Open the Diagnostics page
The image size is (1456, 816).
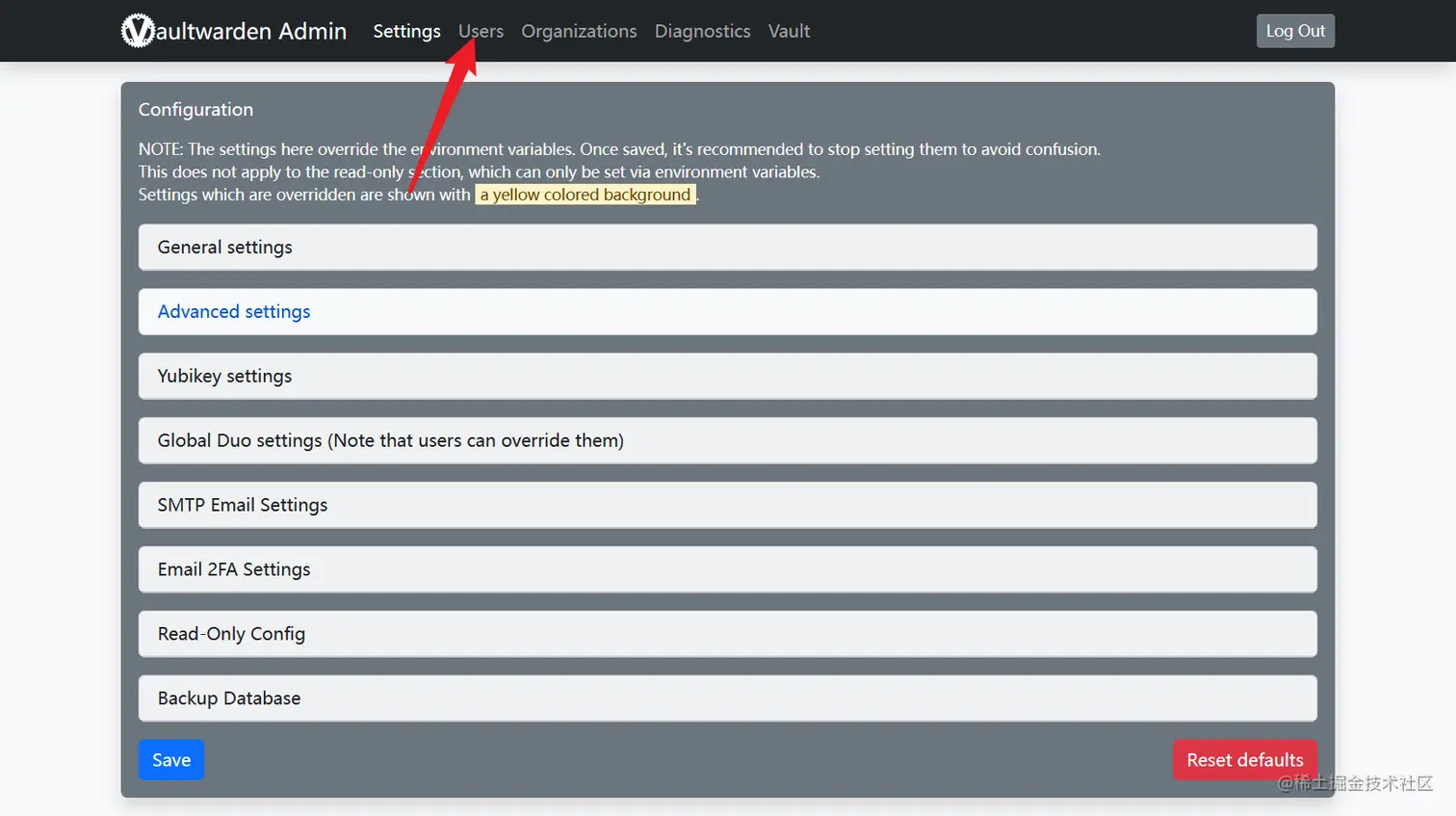tap(702, 31)
